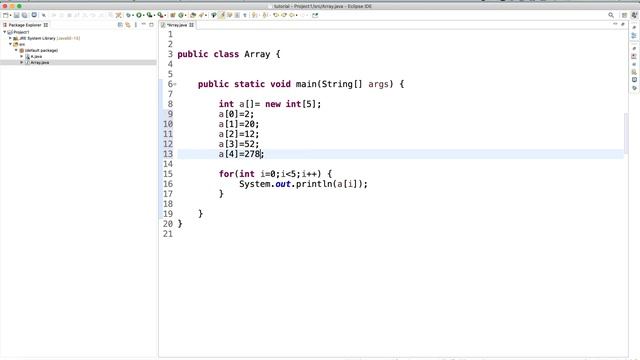This screenshot has height=360, width=640.
Task: Collapse the Project1 tree node
Action: pyautogui.click(x=4, y=32)
